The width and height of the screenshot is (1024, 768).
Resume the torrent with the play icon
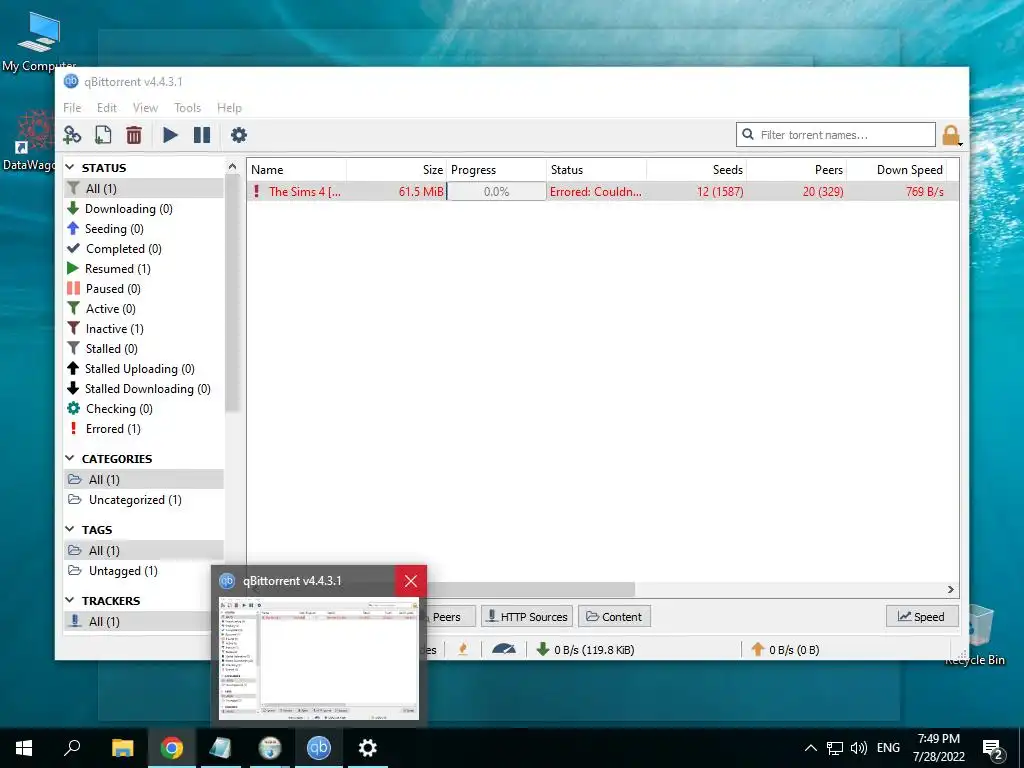click(170, 135)
